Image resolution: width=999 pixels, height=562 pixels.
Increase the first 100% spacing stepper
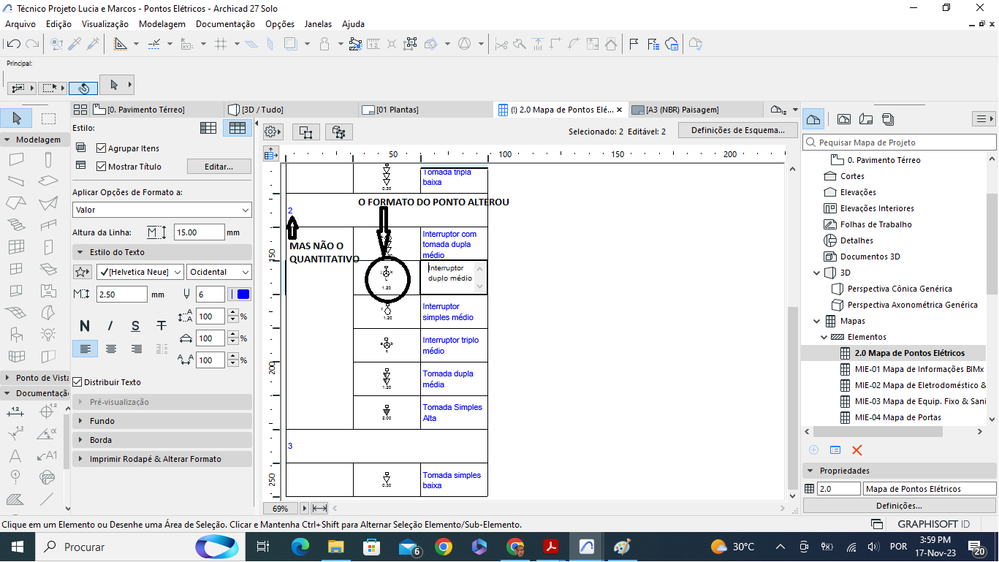(x=233, y=313)
